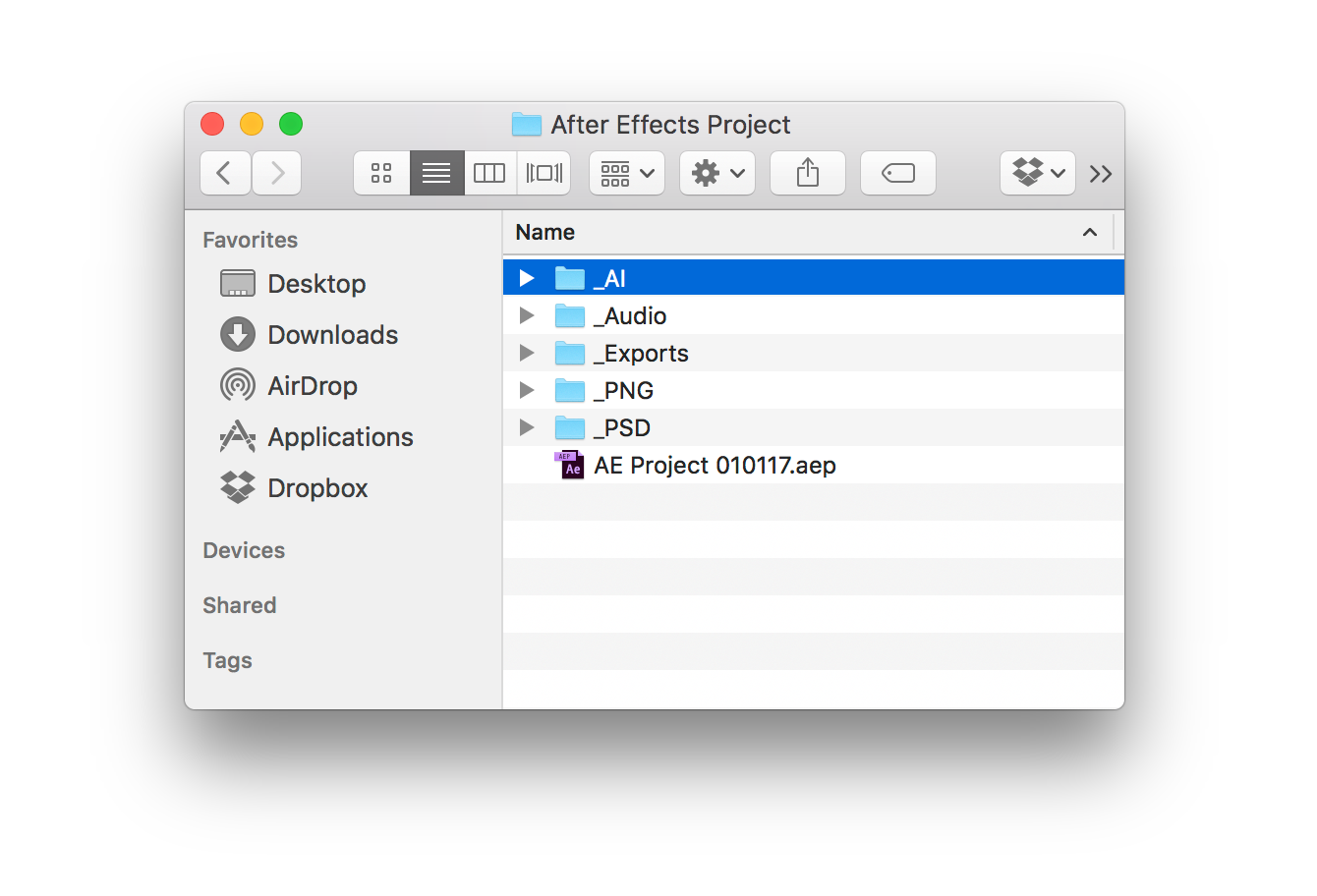Image resolution: width=1317 pixels, height=896 pixels.
Task: Open the Action gear menu
Action: 717,174
